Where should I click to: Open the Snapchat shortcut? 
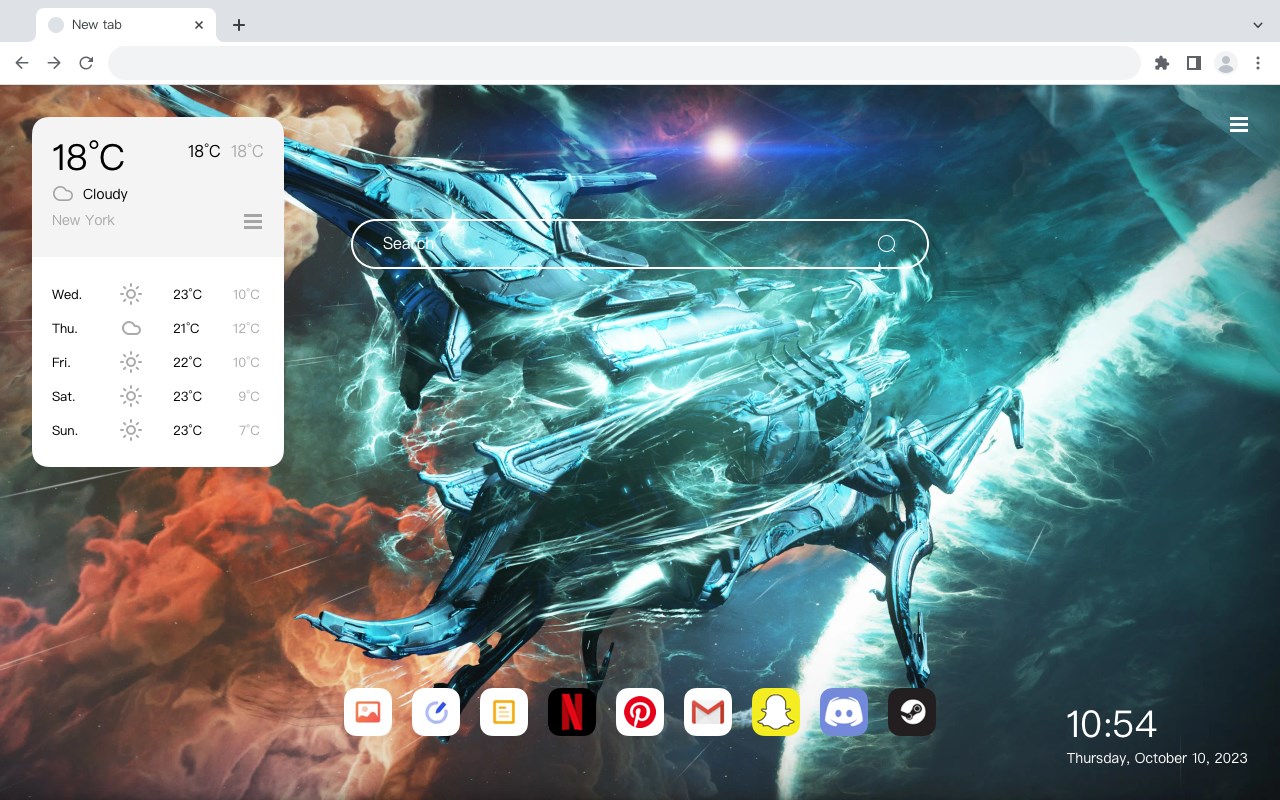pos(776,712)
